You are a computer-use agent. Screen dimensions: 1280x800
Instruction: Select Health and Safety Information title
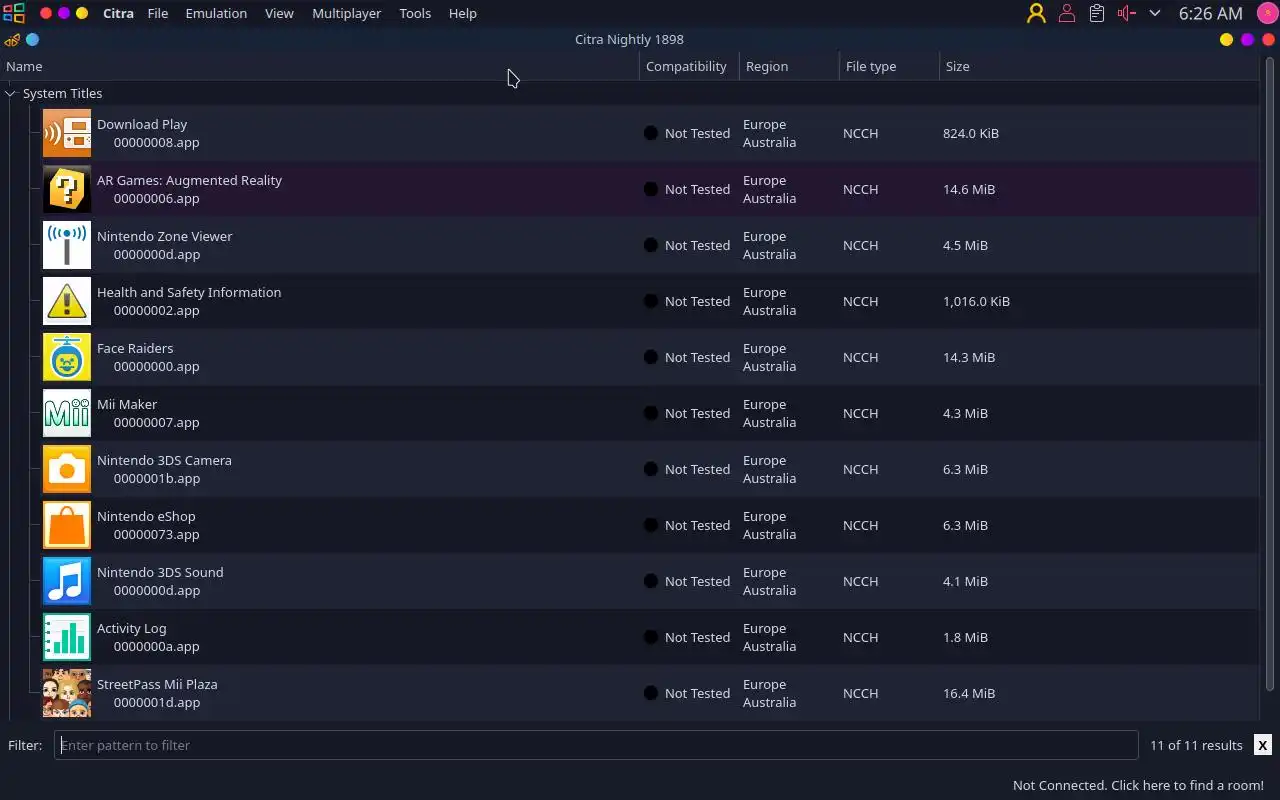(x=189, y=292)
